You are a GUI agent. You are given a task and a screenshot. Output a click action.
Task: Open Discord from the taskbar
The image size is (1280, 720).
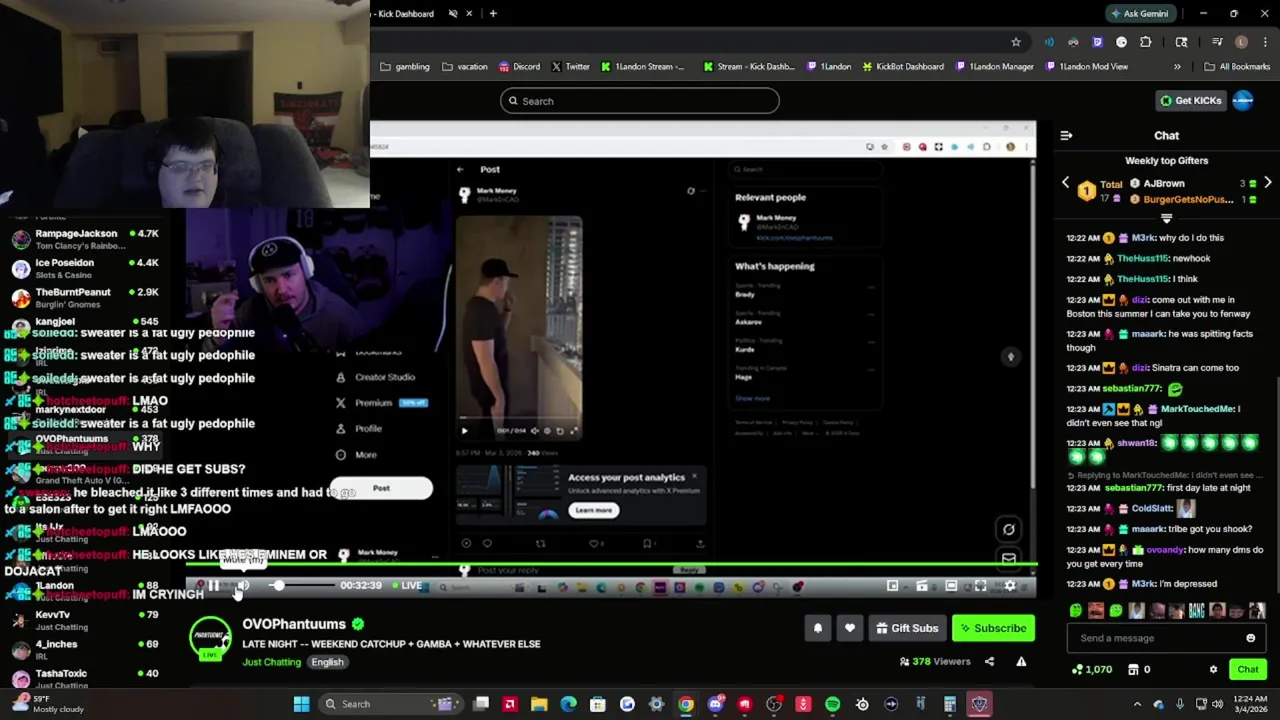[x=715, y=704]
